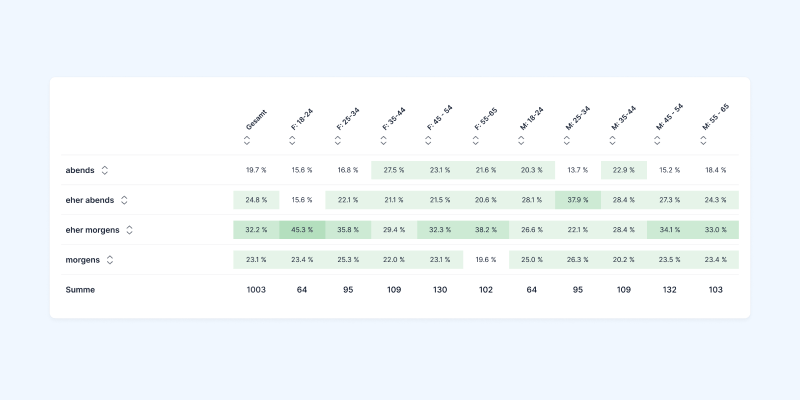Click the Gesamt column header label
The height and width of the screenshot is (400, 800).
point(256,120)
